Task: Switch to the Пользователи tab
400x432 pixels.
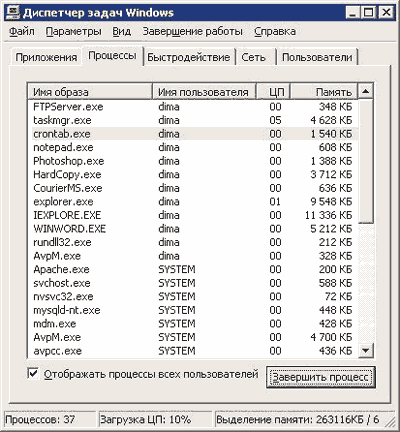Action: [317, 57]
